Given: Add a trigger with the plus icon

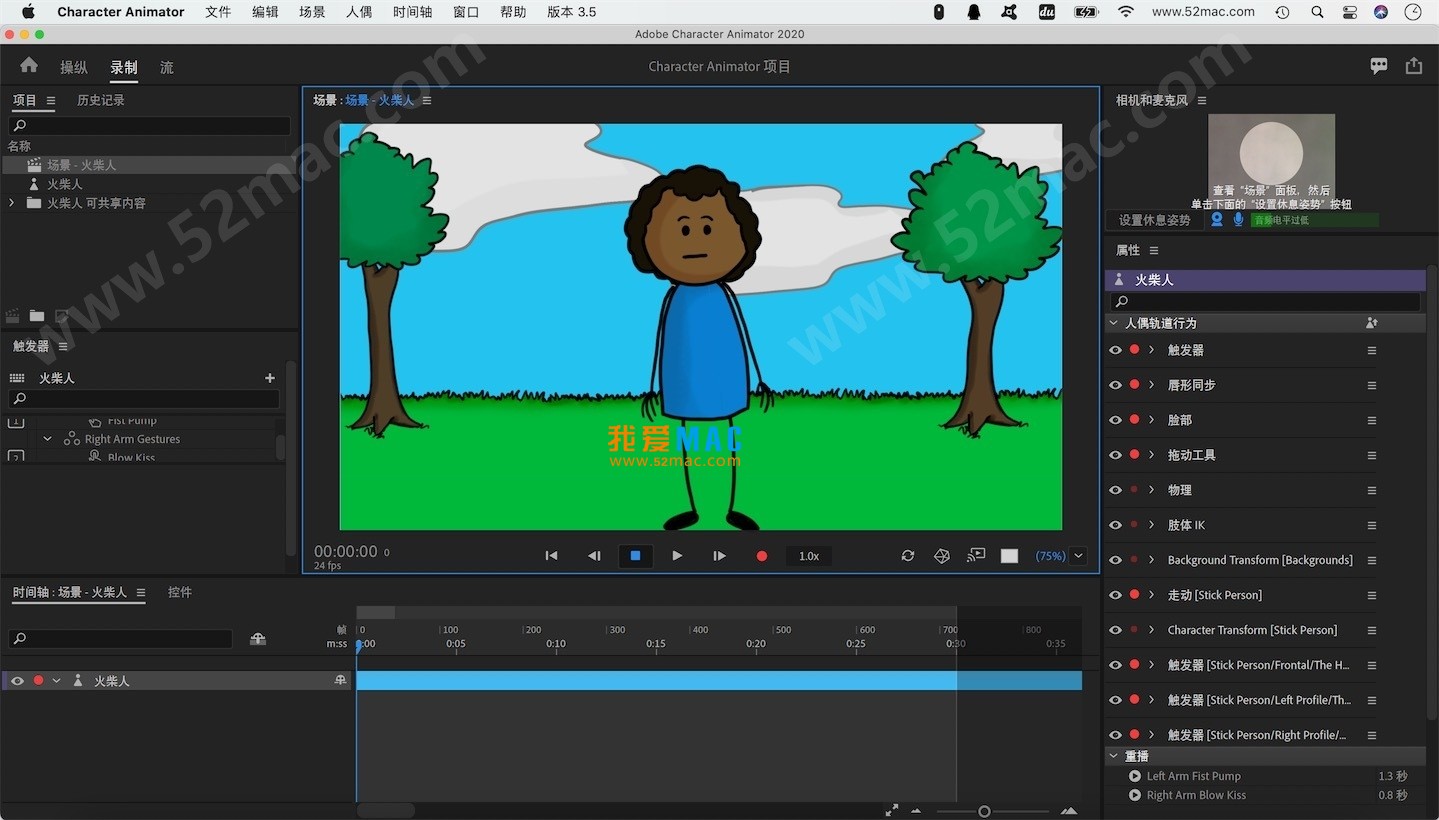Looking at the screenshot, I should click(269, 378).
